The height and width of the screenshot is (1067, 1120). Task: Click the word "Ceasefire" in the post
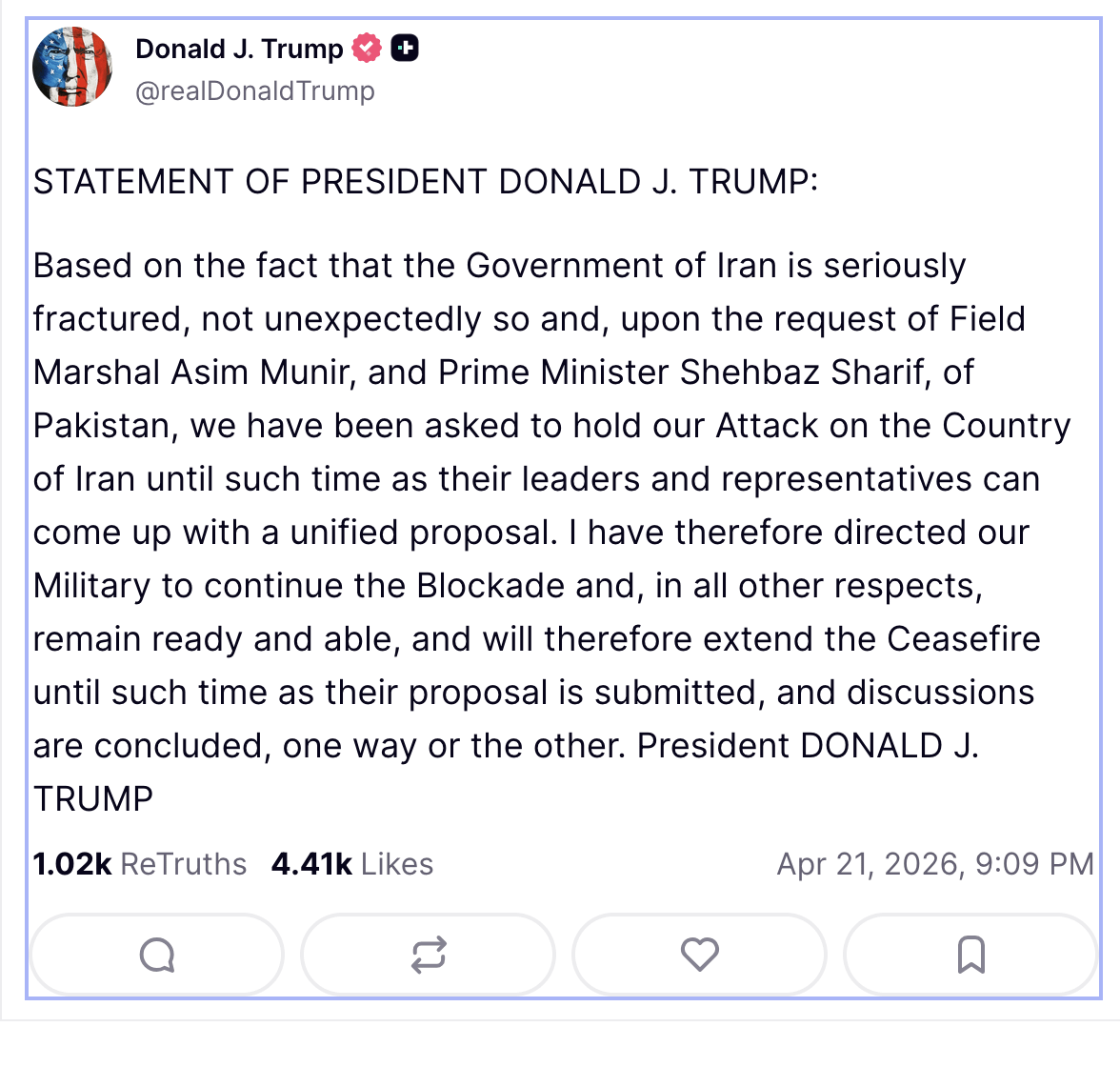[x=964, y=639]
